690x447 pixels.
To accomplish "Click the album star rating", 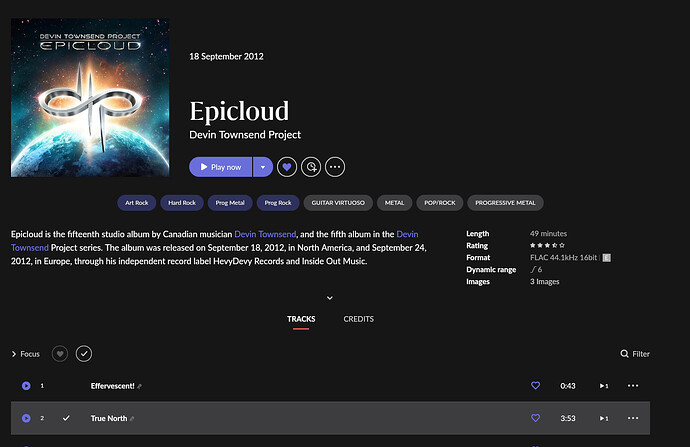I will 547,245.
